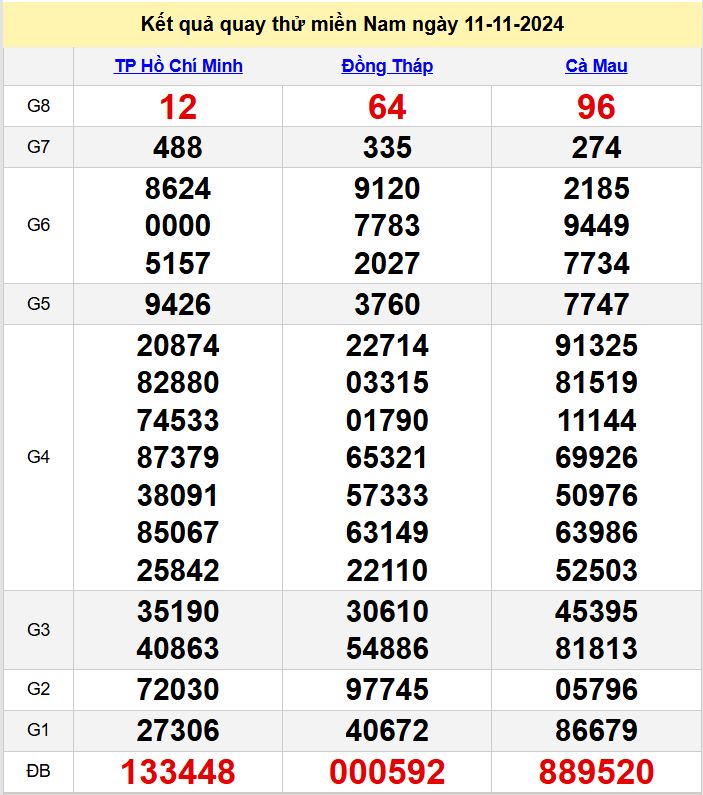Select G4 number 38091
This screenshot has width=703, height=795.
178,495
